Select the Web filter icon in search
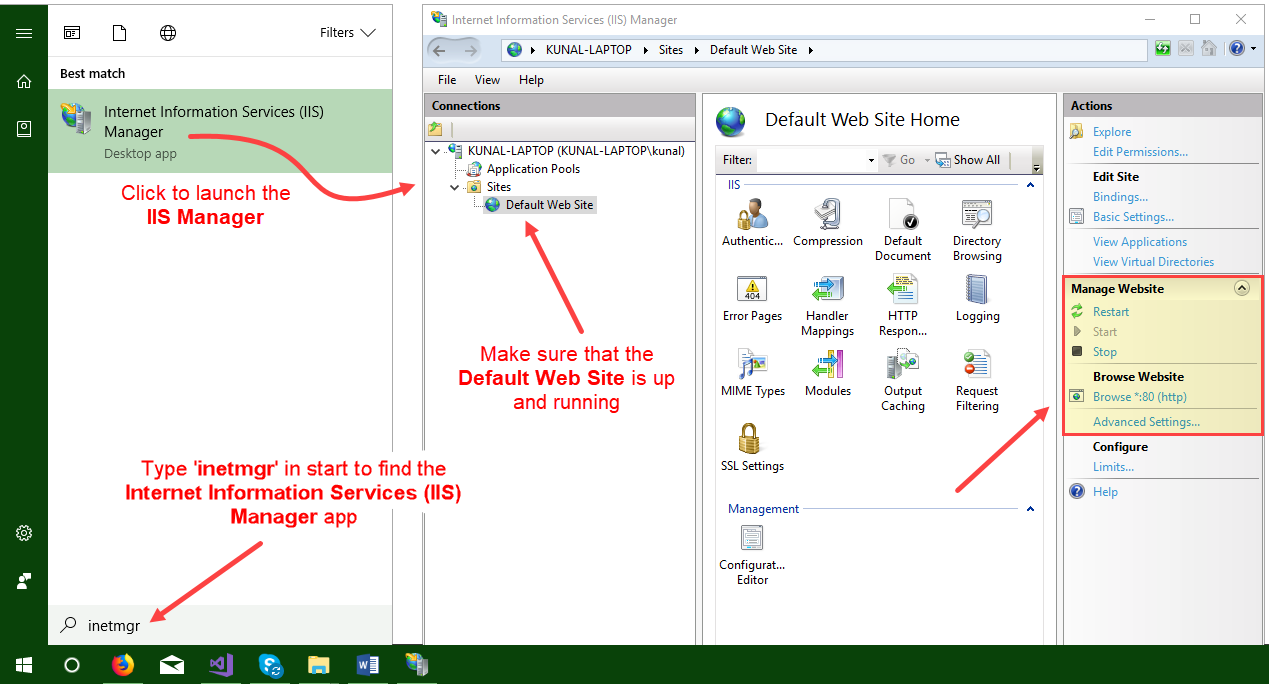1269x684 pixels. [x=168, y=33]
